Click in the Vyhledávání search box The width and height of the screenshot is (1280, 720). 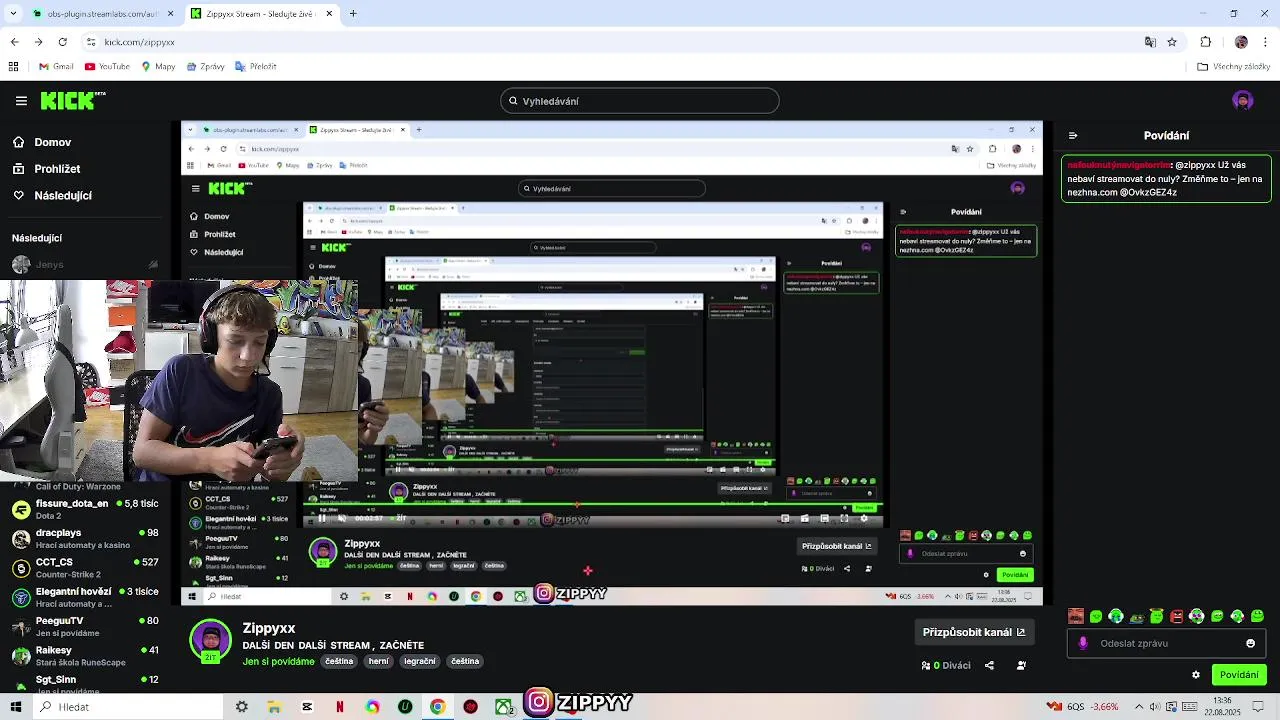640,101
